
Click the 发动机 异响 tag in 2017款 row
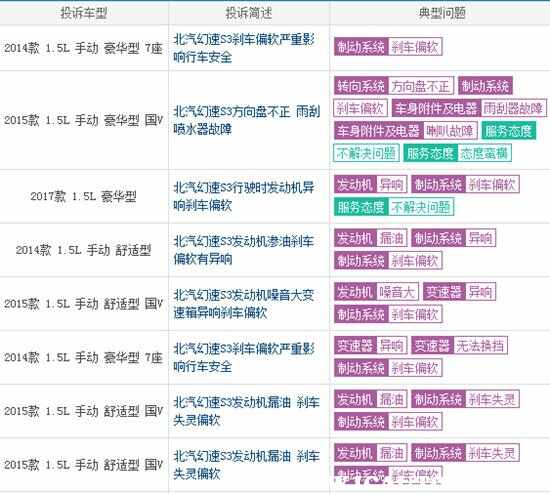[x=370, y=184]
